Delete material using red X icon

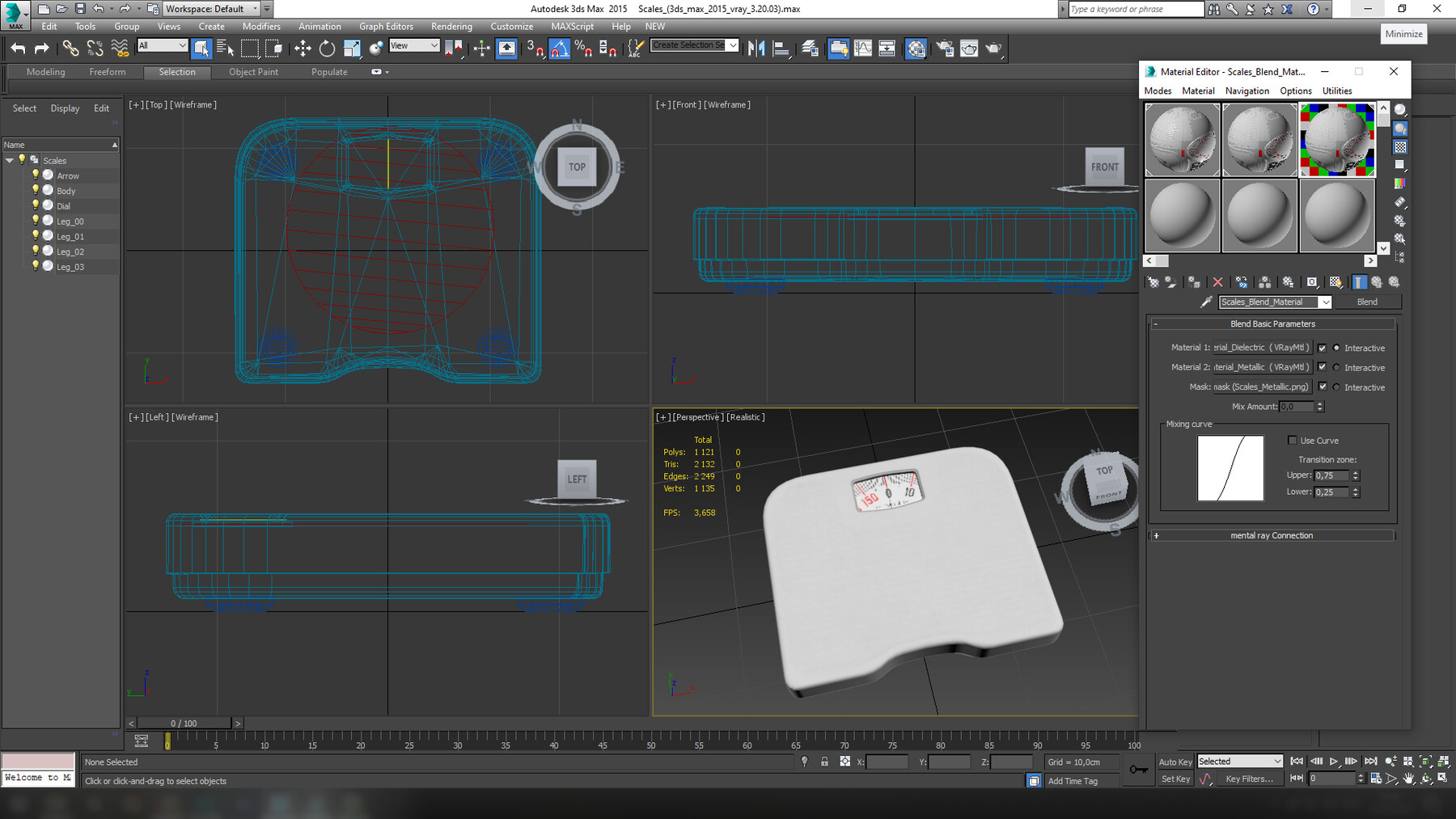click(x=1217, y=282)
